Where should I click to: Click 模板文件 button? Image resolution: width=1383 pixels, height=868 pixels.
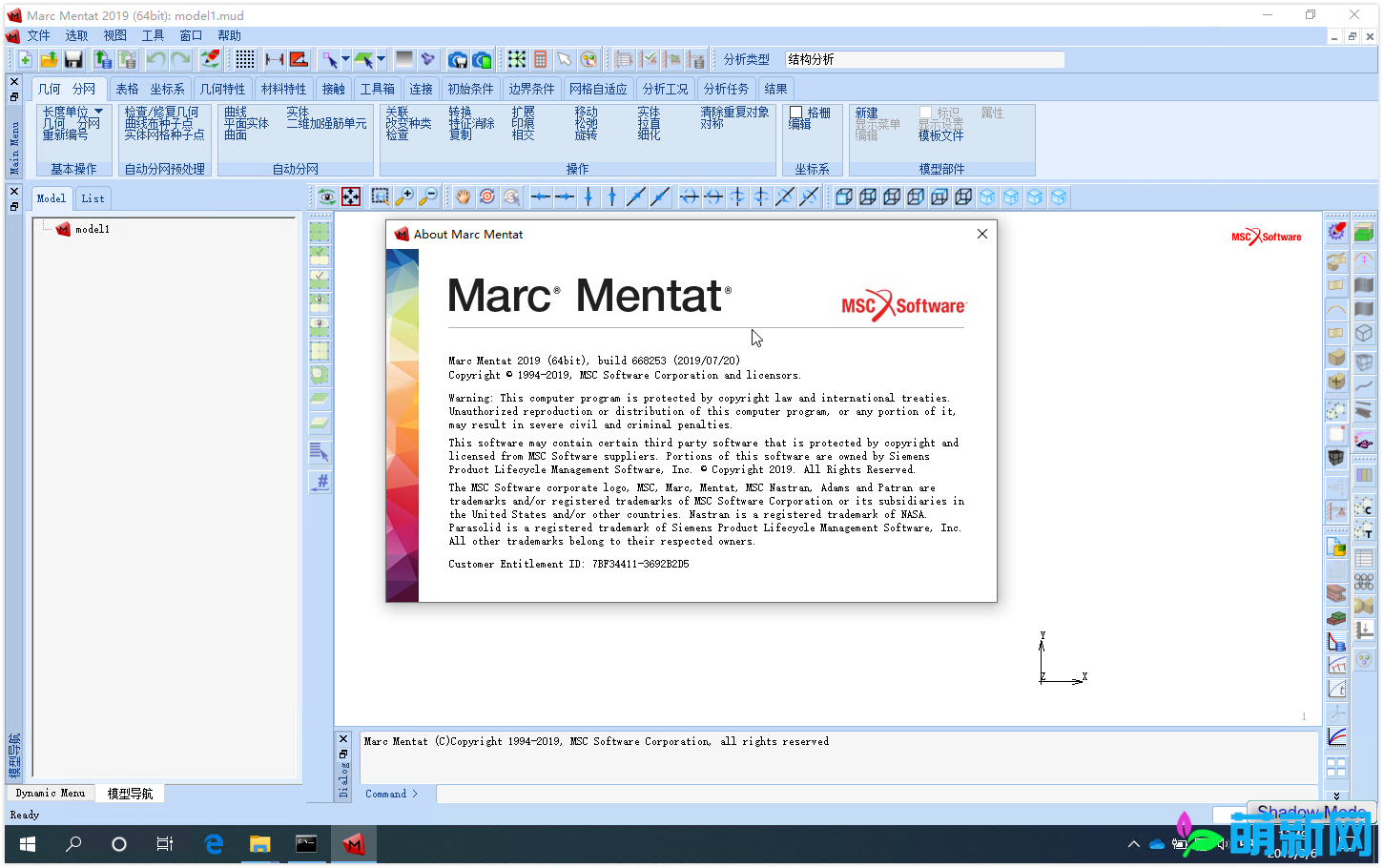[x=940, y=135]
